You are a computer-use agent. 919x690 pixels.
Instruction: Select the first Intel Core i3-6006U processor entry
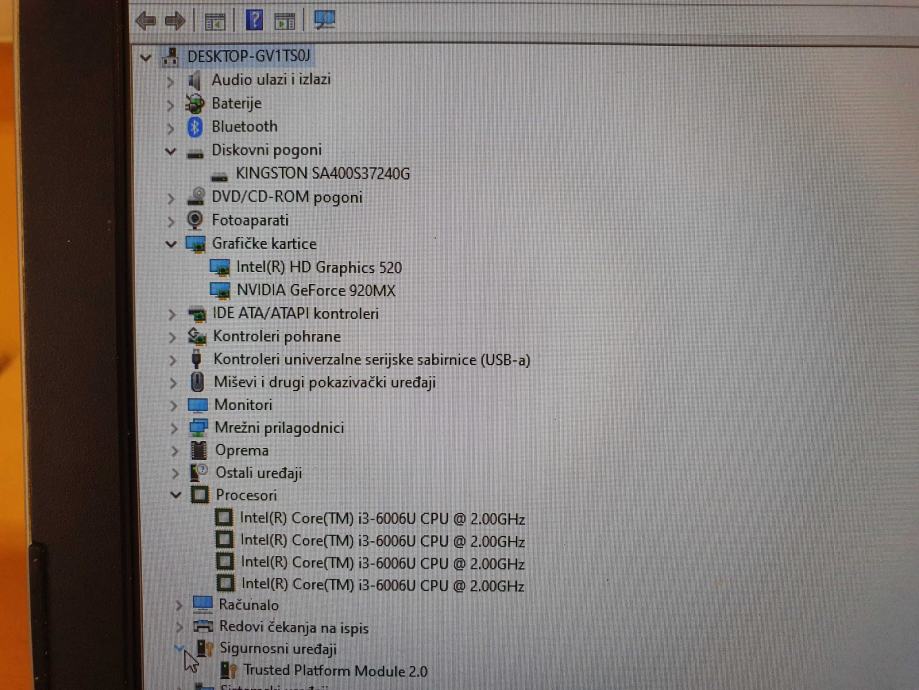[382, 519]
